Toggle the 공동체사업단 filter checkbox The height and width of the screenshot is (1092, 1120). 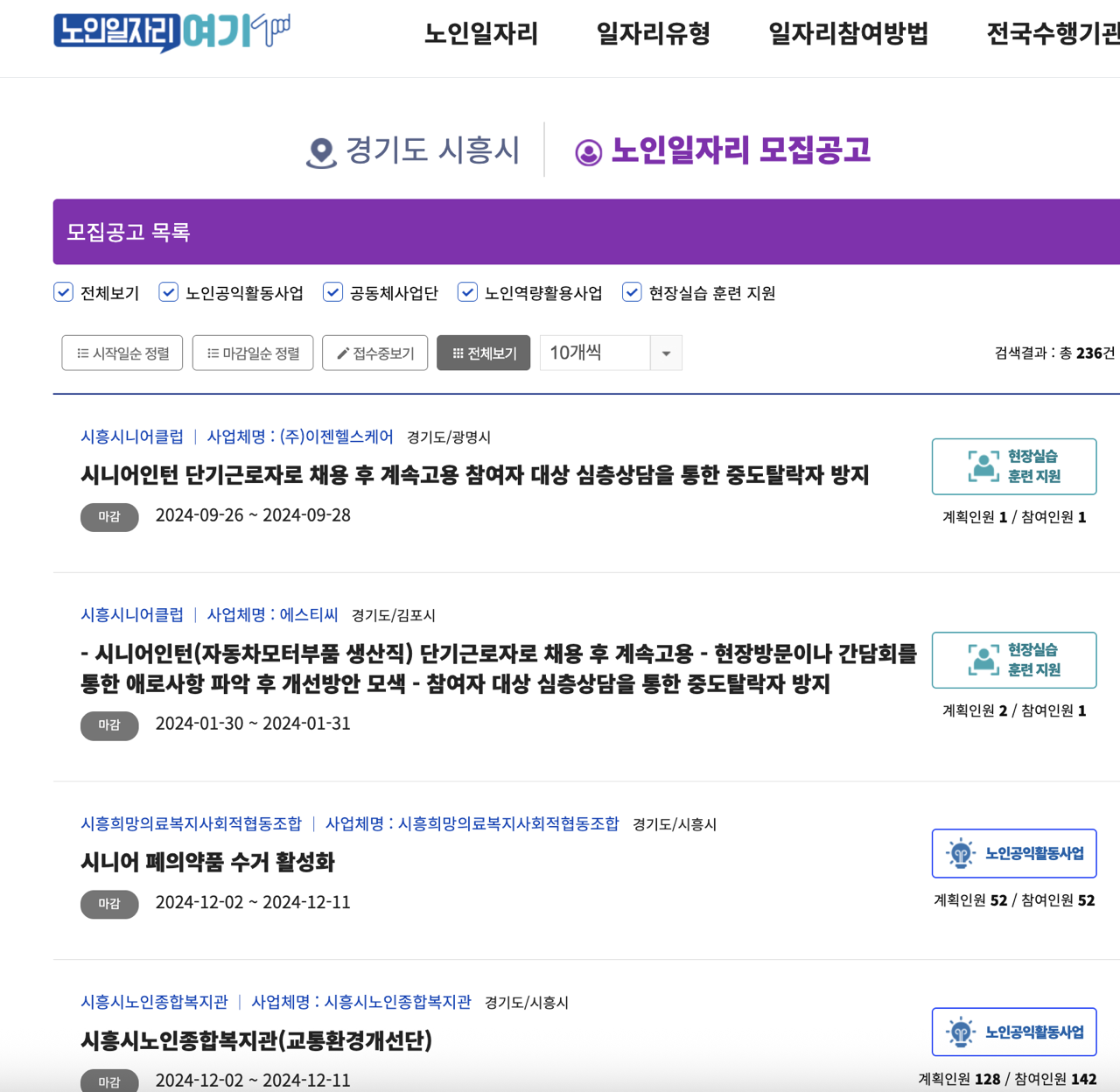coord(332,291)
